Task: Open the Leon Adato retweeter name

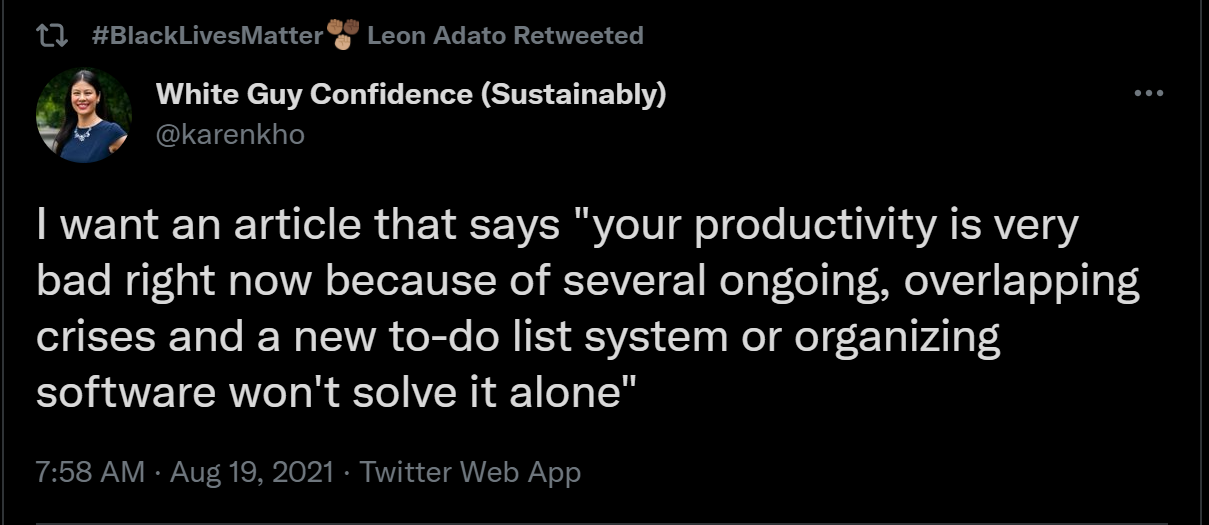Action: tap(436, 37)
